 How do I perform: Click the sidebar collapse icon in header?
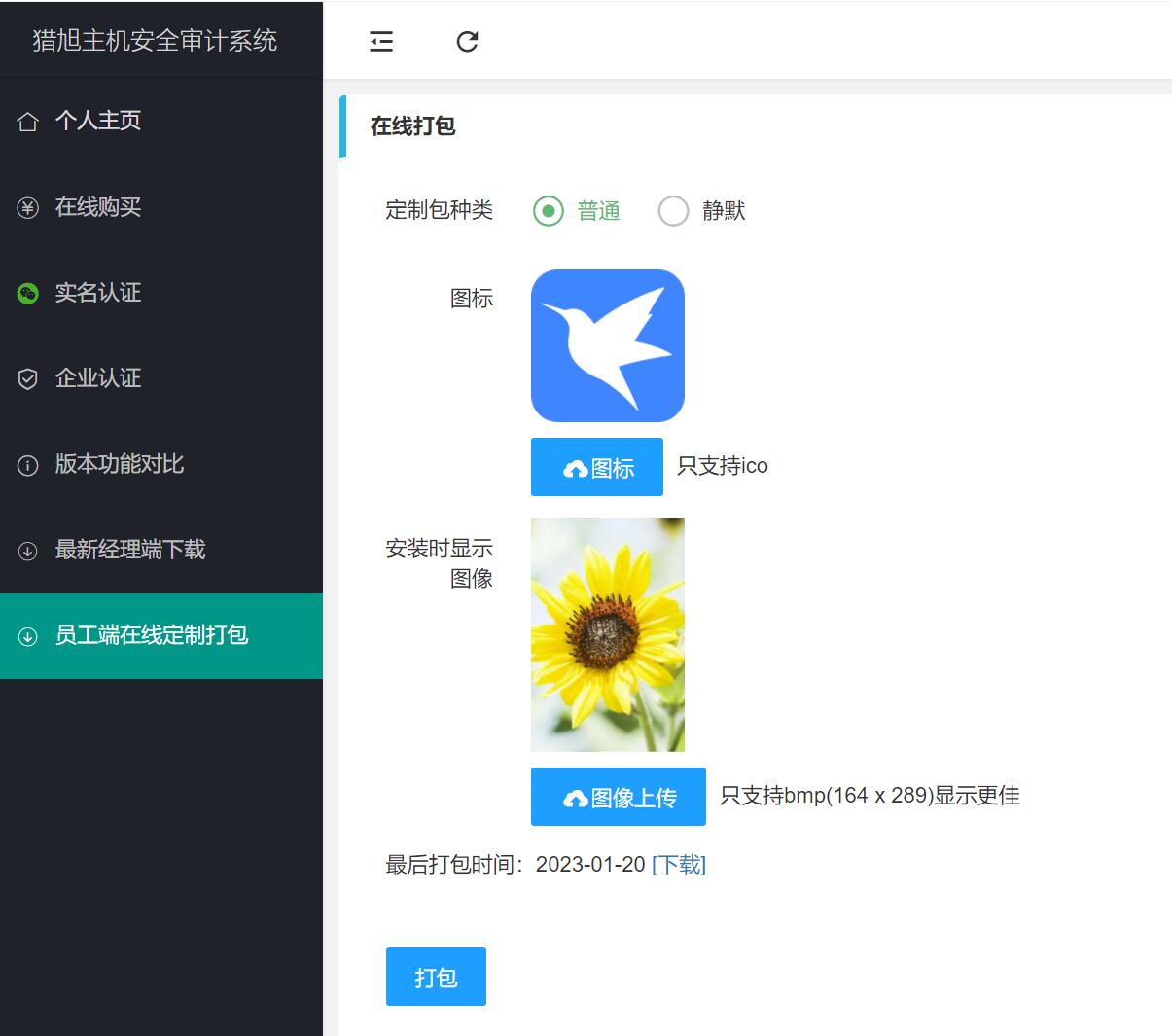click(x=381, y=41)
